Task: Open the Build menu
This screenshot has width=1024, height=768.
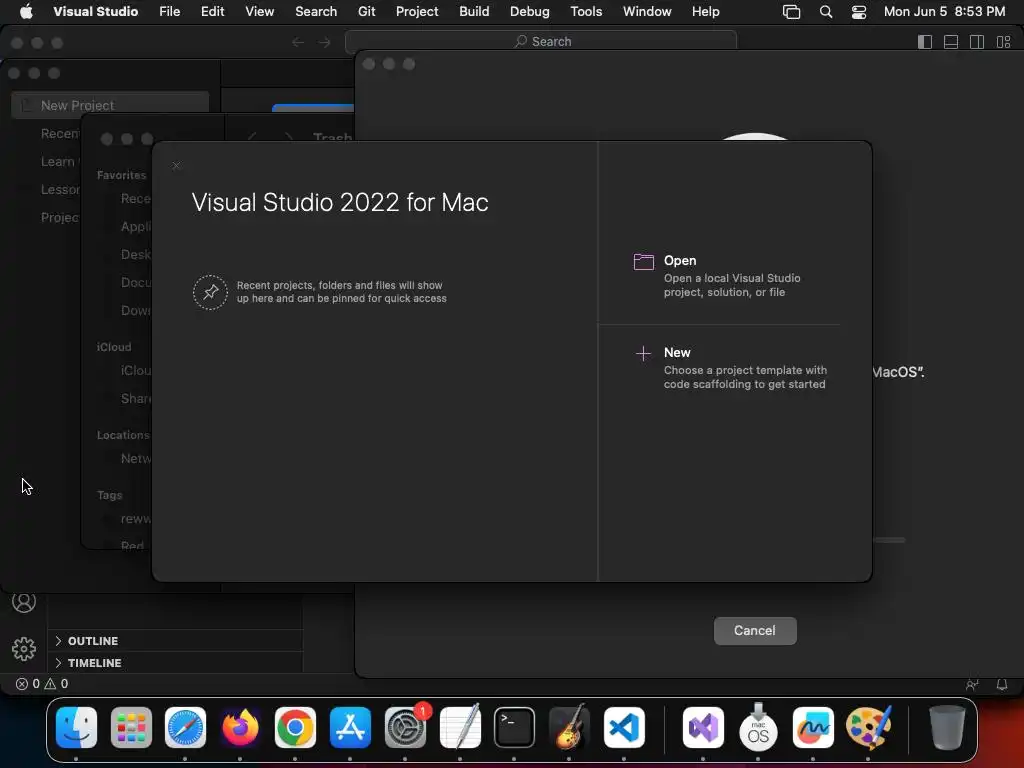Action: pos(474,11)
